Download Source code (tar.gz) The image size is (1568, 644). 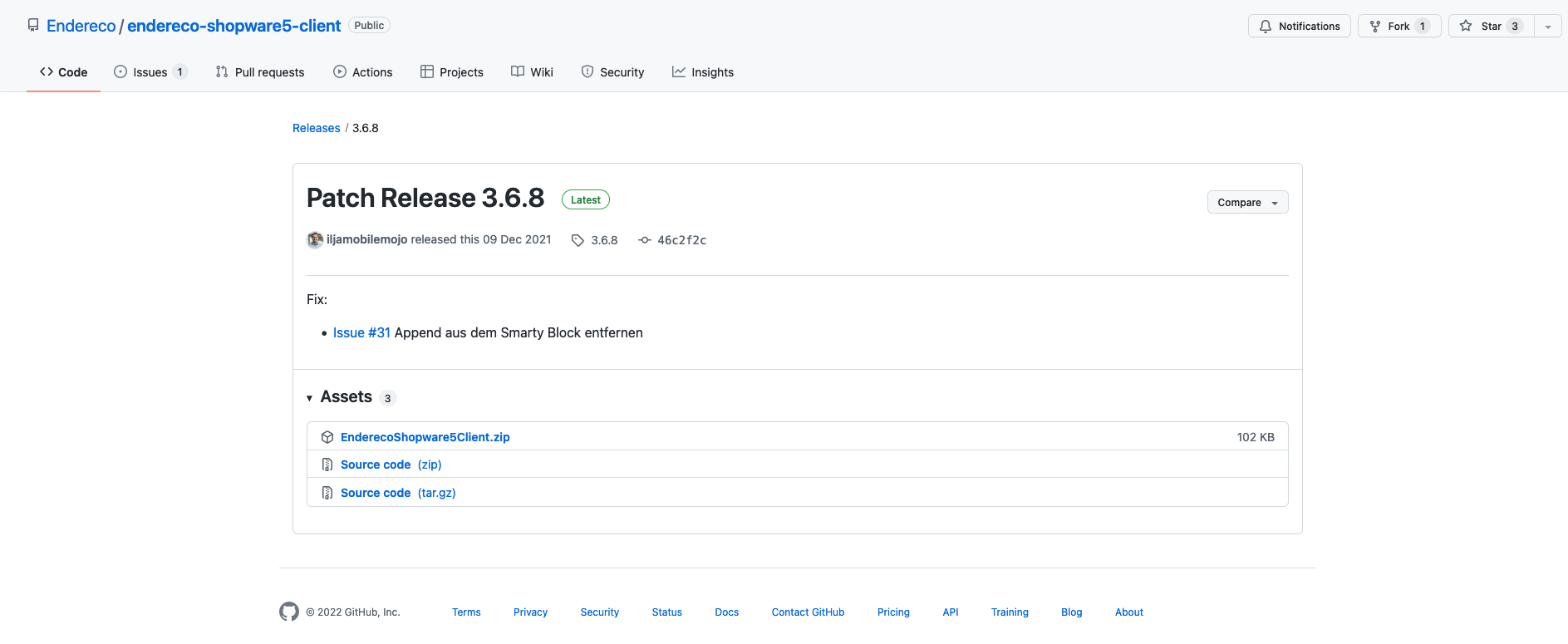click(x=398, y=493)
